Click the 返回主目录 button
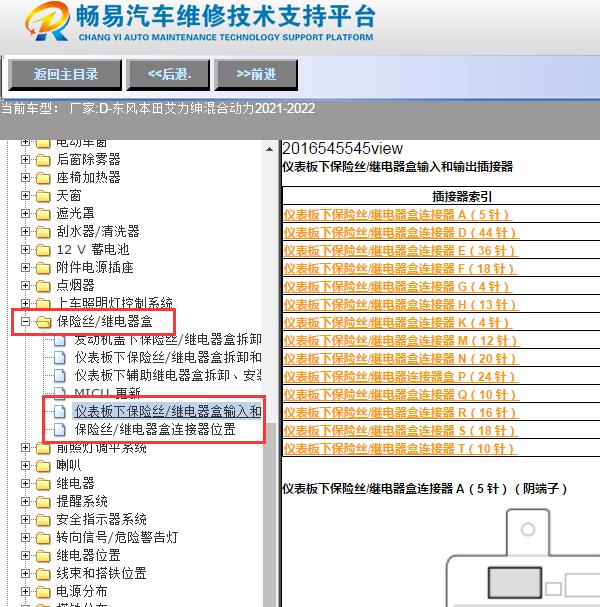This screenshot has width=600, height=607. point(65,74)
